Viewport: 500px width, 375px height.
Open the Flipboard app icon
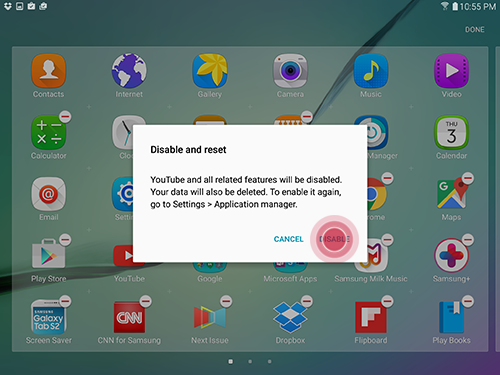(371, 317)
